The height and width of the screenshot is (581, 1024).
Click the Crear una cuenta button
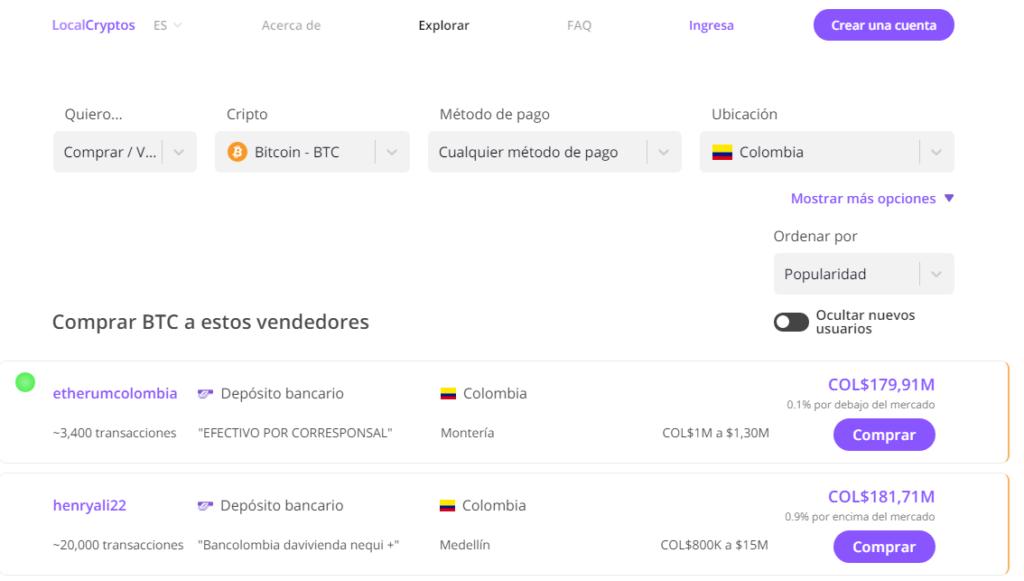coord(884,25)
